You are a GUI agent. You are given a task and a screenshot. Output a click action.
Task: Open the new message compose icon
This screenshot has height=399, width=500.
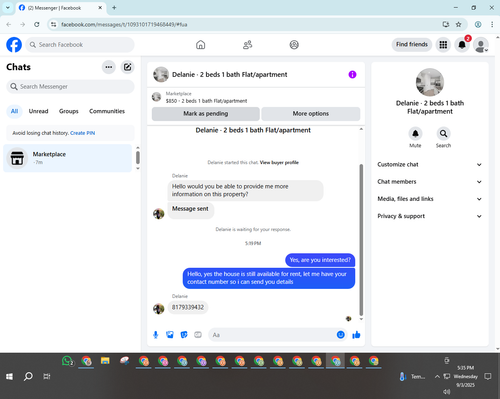127,67
